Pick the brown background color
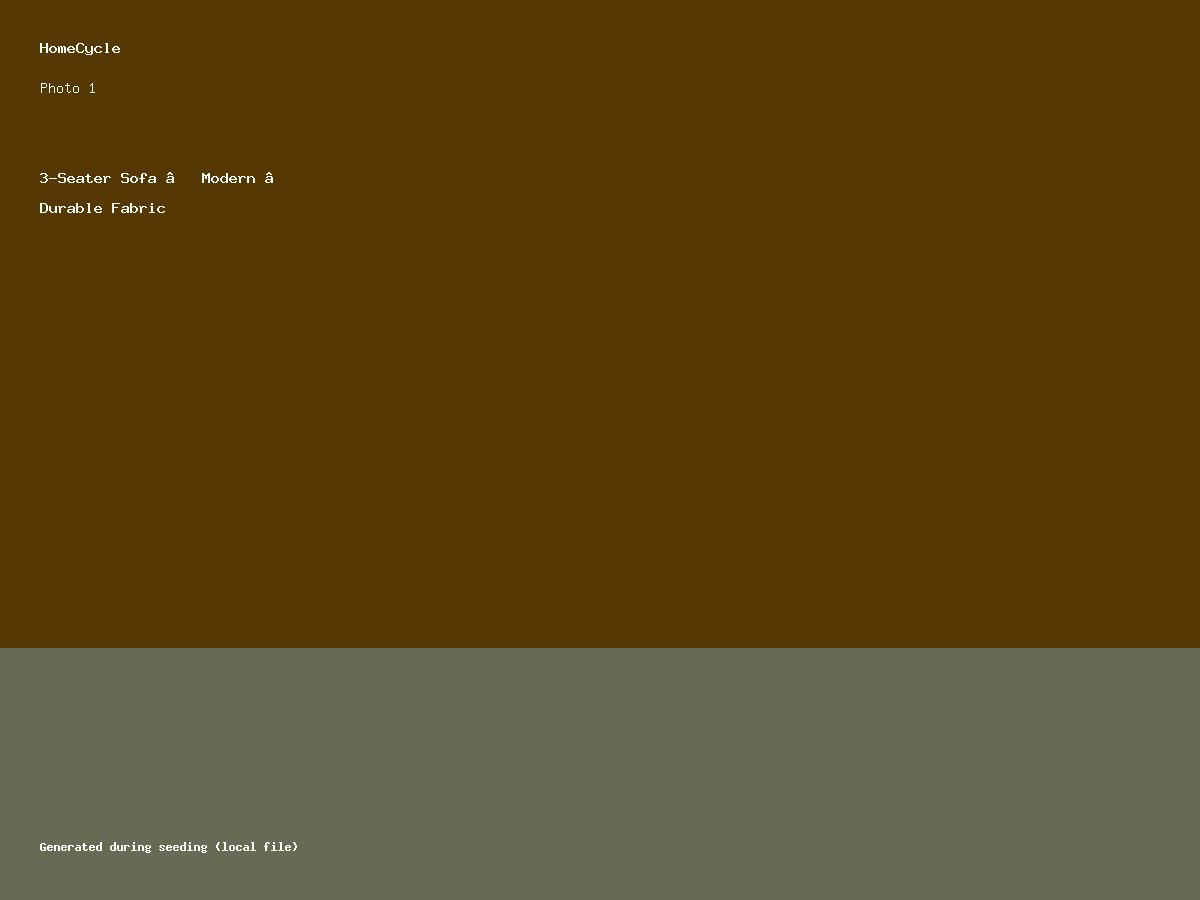 point(800,300)
